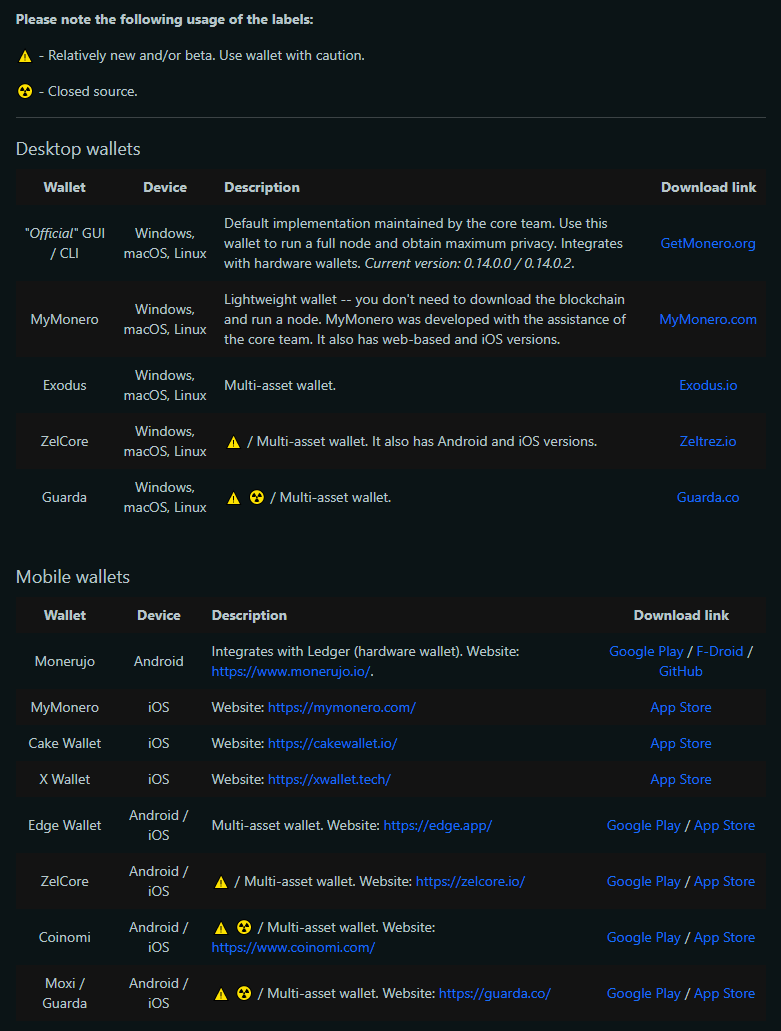Open Monerujo's Google Play link
781x1031 pixels.
point(646,652)
